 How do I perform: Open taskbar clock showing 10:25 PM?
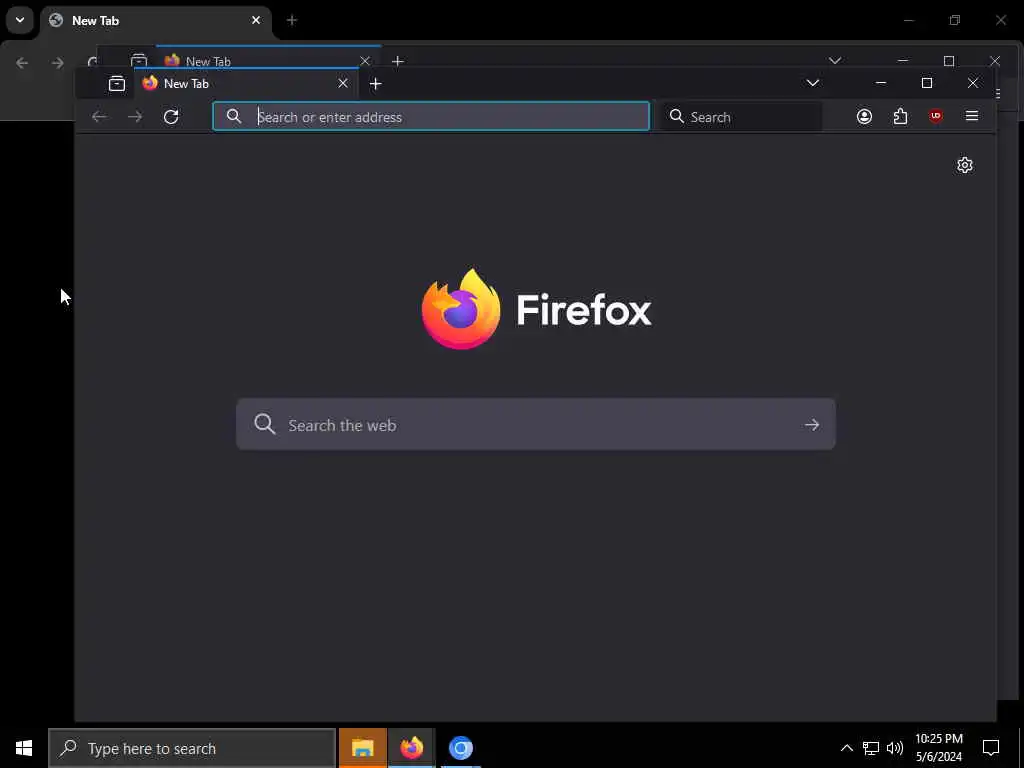(939, 748)
